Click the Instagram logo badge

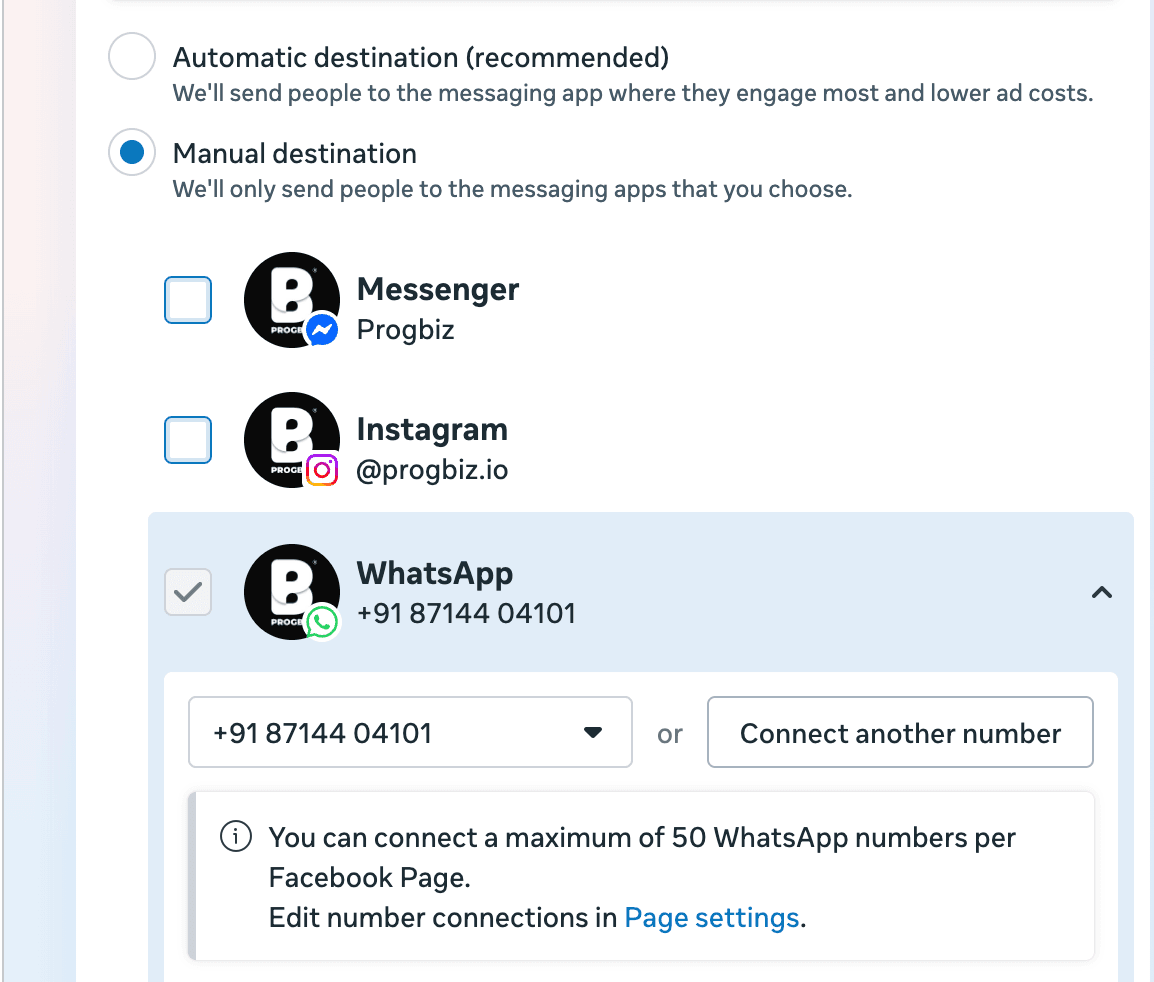[x=322, y=469]
